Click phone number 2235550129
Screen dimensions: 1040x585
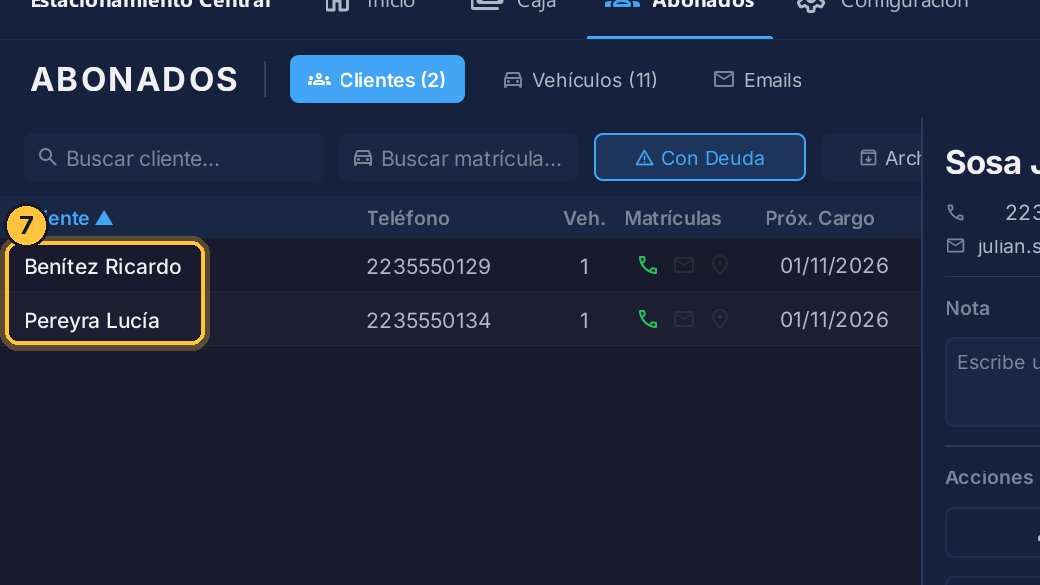(428, 267)
